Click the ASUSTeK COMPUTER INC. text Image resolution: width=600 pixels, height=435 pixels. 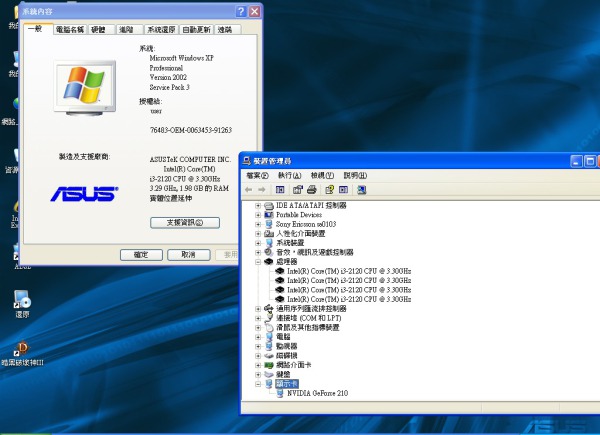tap(190, 160)
